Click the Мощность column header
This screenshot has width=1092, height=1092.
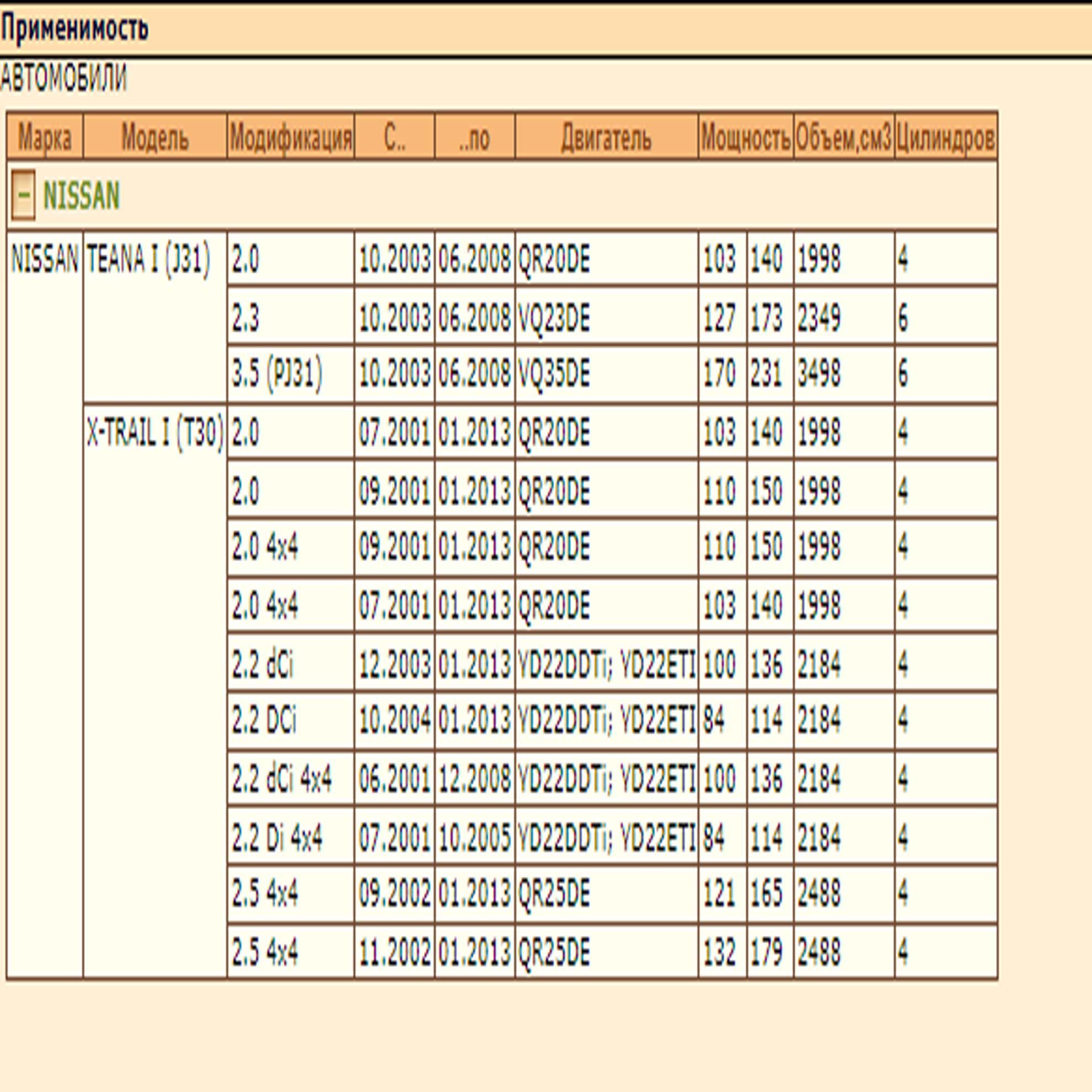coord(746,137)
